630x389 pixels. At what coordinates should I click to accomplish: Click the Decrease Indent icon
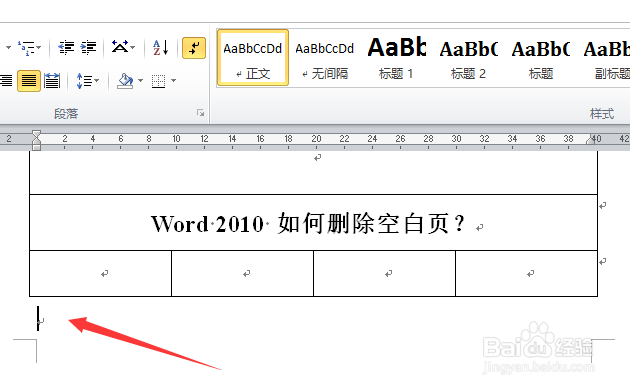point(66,48)
